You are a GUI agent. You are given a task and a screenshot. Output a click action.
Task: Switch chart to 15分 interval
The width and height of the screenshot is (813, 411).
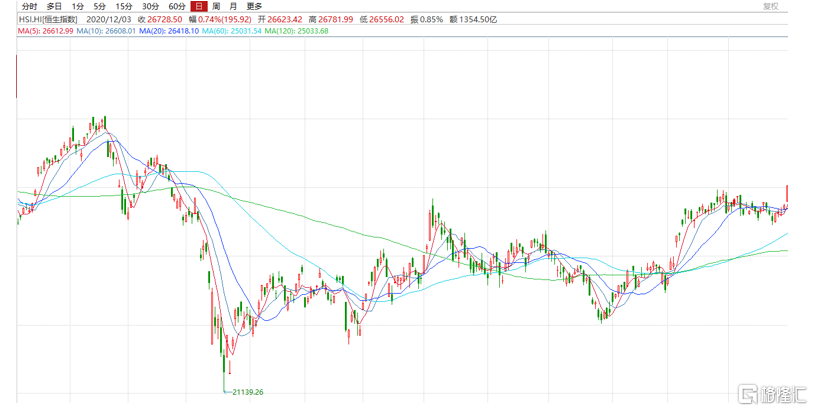tap(124, 6)
